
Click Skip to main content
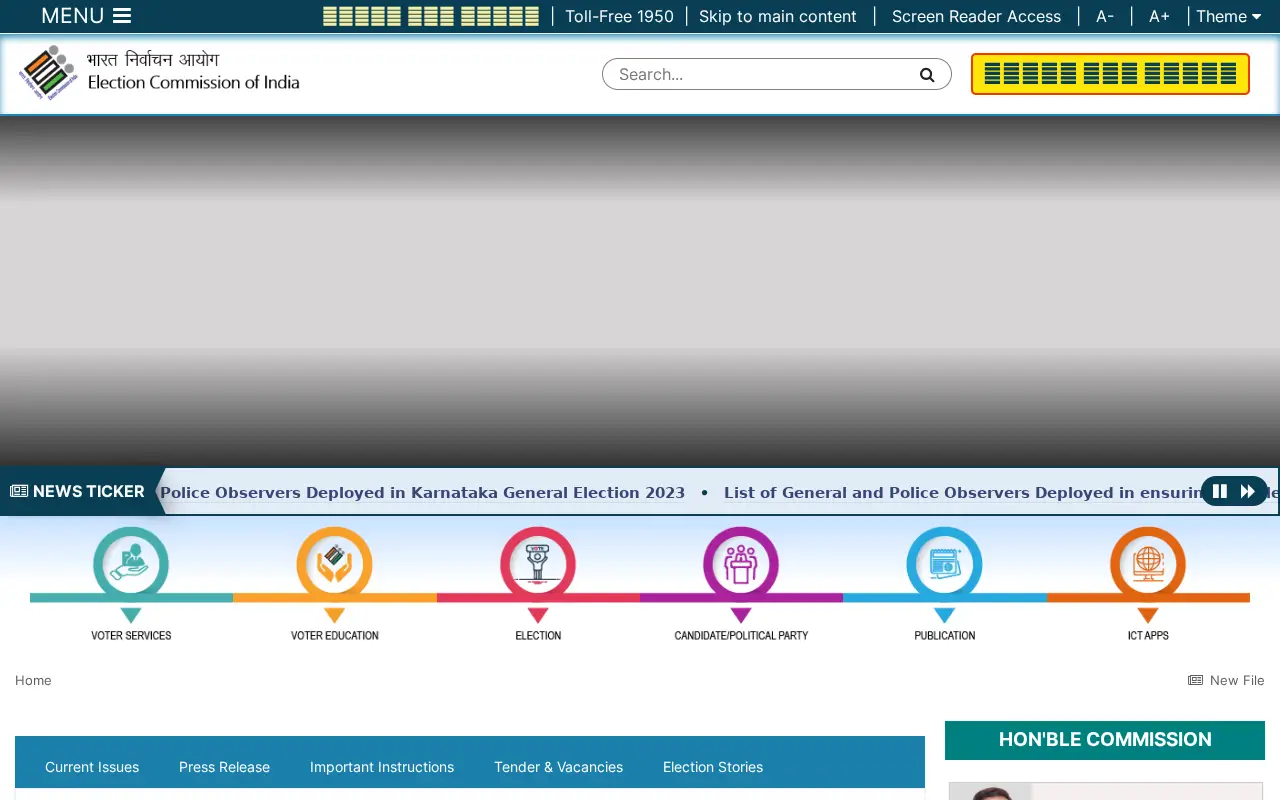(x=778, y=16)
